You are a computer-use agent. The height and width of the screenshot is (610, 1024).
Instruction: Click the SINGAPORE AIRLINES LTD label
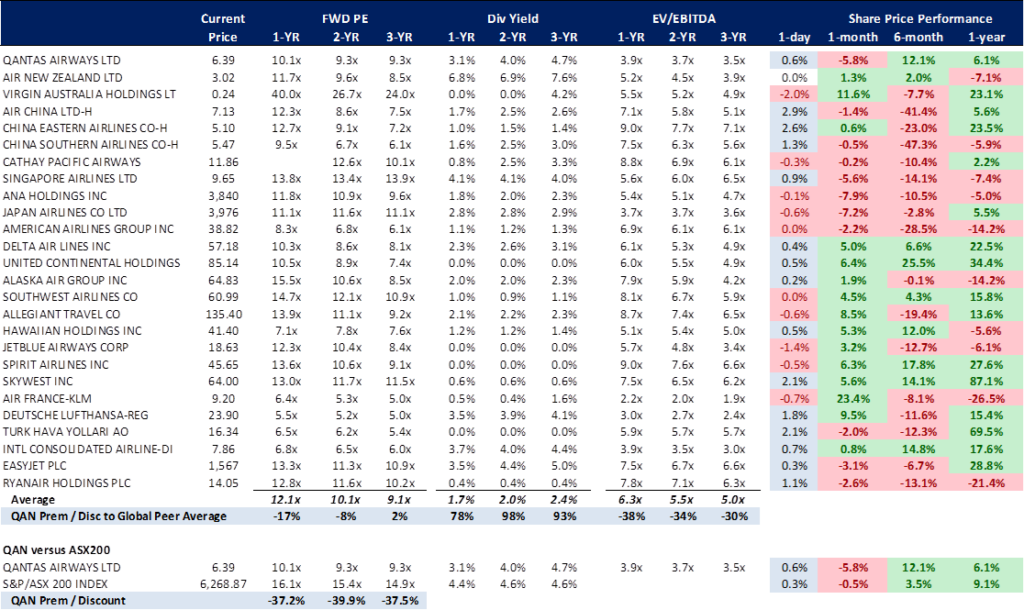[70, 179]
